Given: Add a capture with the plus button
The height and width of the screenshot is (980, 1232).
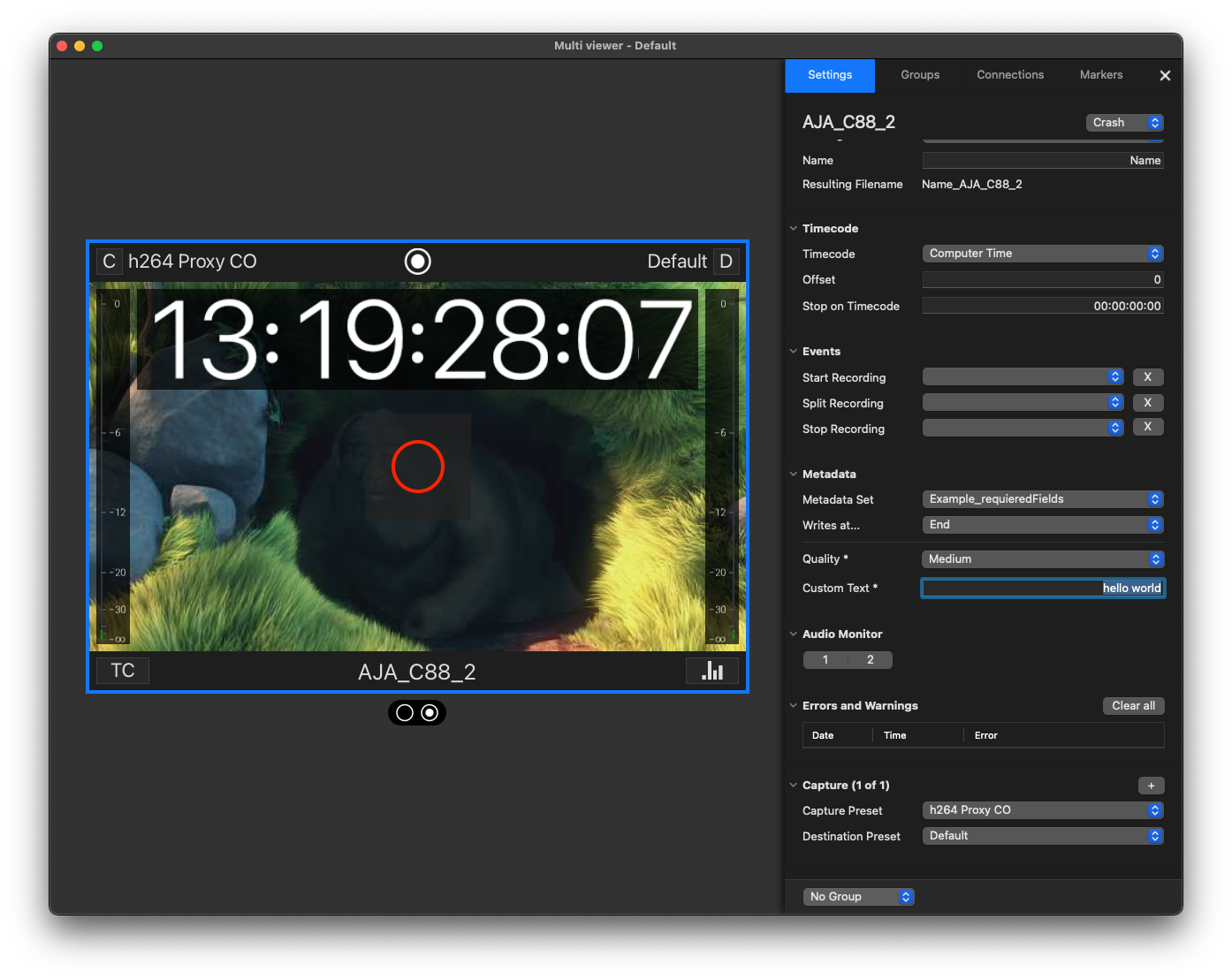Looking at the screenshot, I should click(1151, 786).
